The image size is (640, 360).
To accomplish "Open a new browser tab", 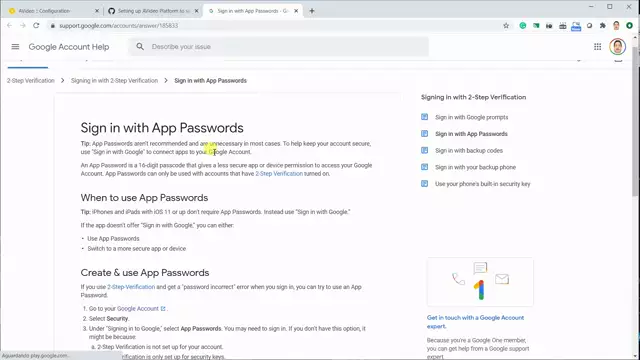I will point(312,11).
